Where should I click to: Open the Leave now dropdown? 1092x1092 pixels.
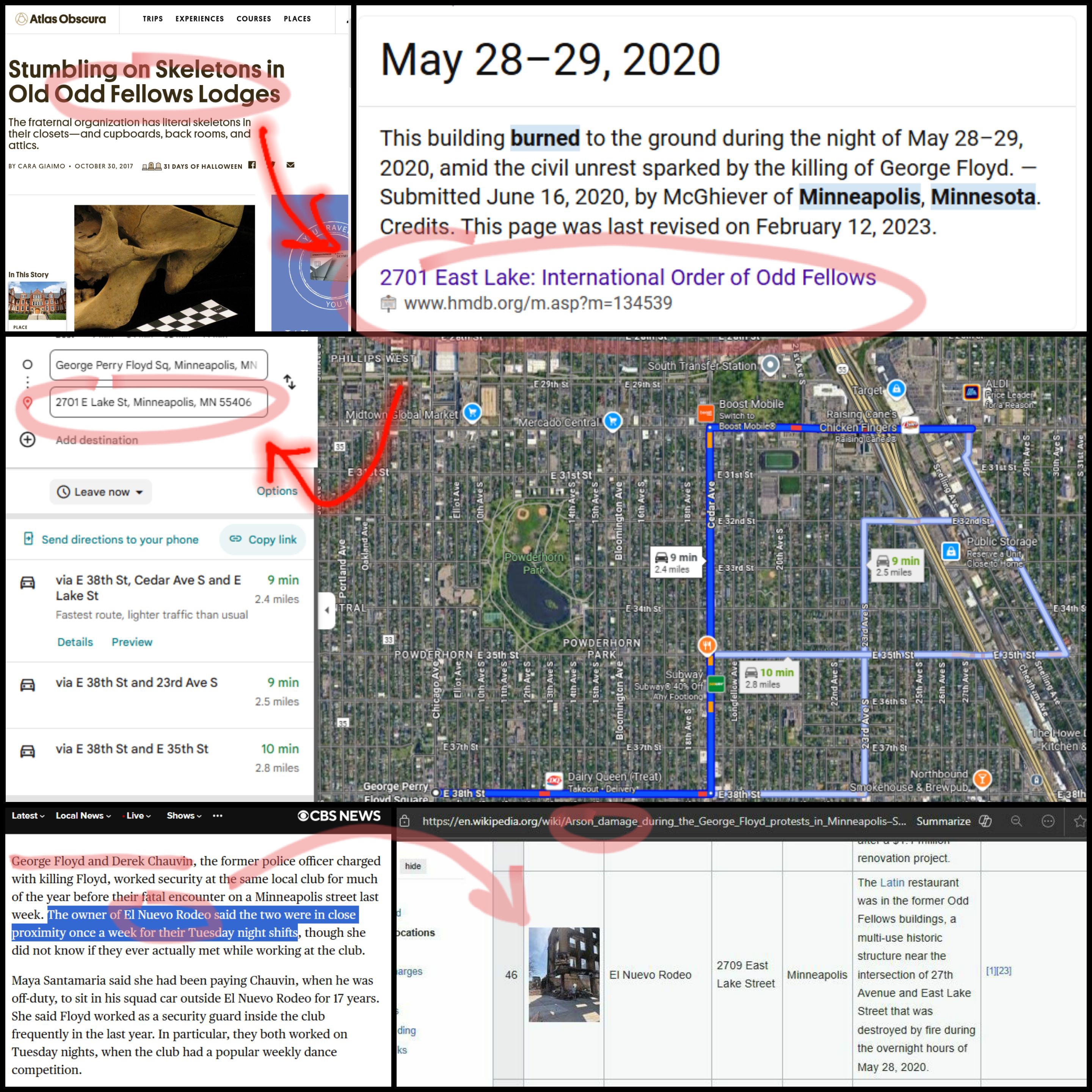coord(100,492)
